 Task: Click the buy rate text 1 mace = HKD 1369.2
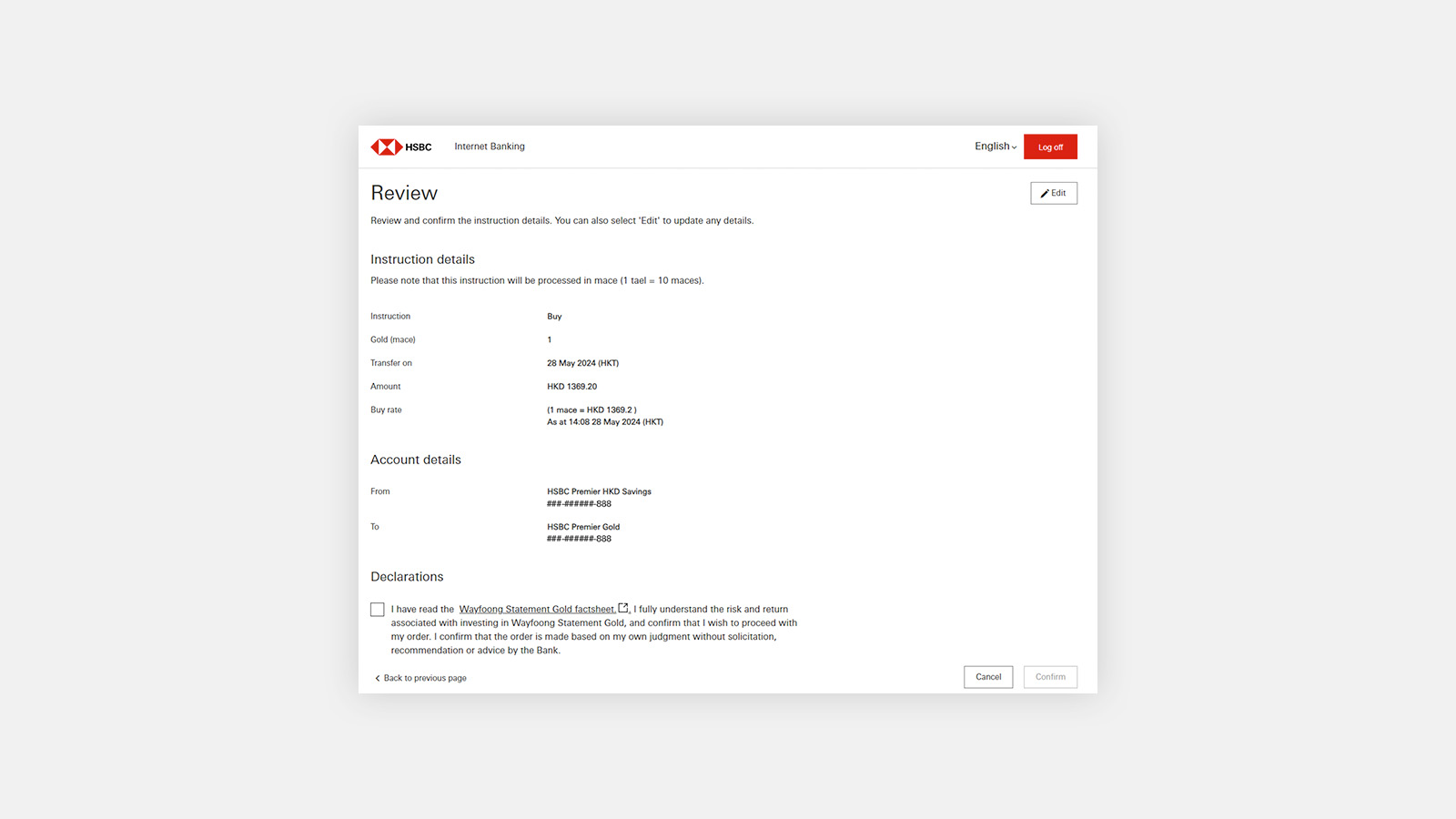coord(591,410)
